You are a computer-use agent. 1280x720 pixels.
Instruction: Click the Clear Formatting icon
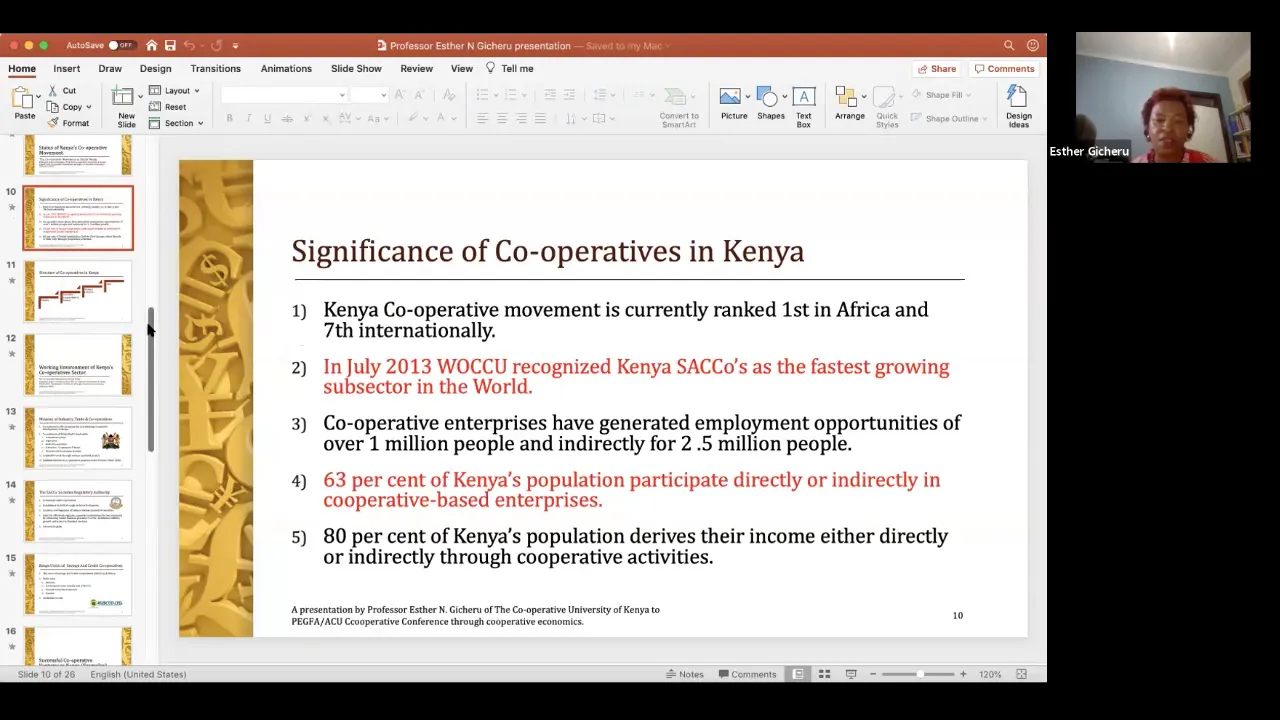[x=449, y=95]
